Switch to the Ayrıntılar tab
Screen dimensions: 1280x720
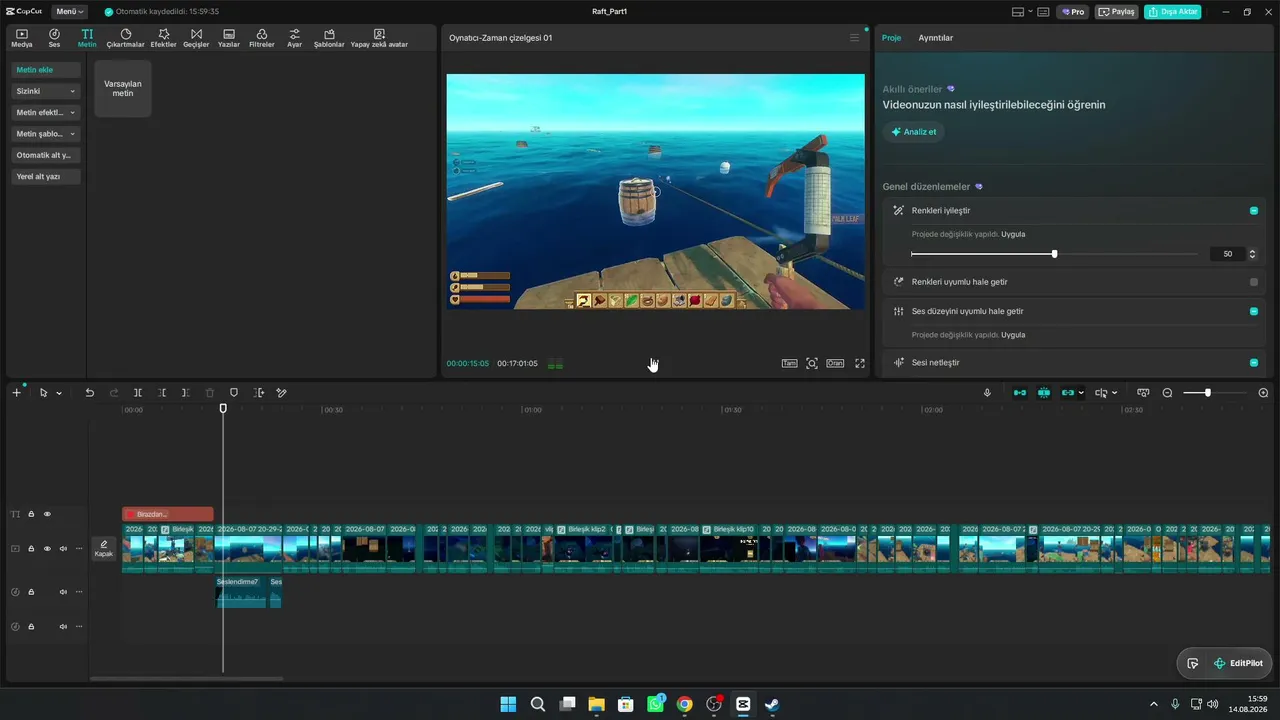pos(936,38)
